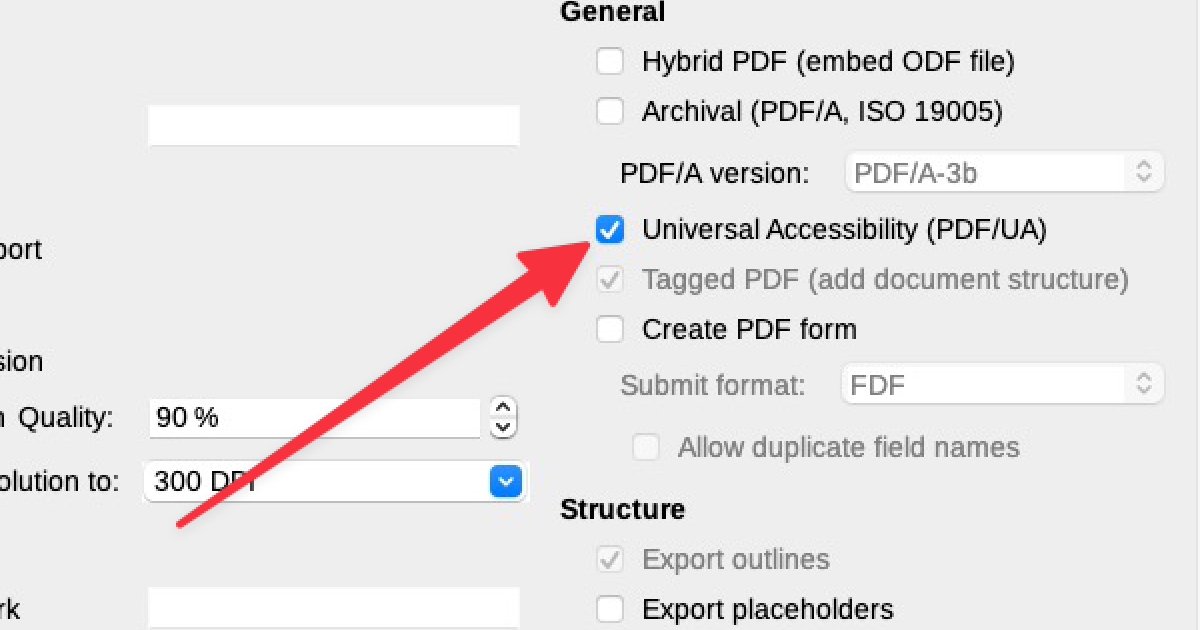Enable Archival (PDF/A, ISO 19005)
The height and width of the screenshot is (630, 1200).
pos(610,111)
